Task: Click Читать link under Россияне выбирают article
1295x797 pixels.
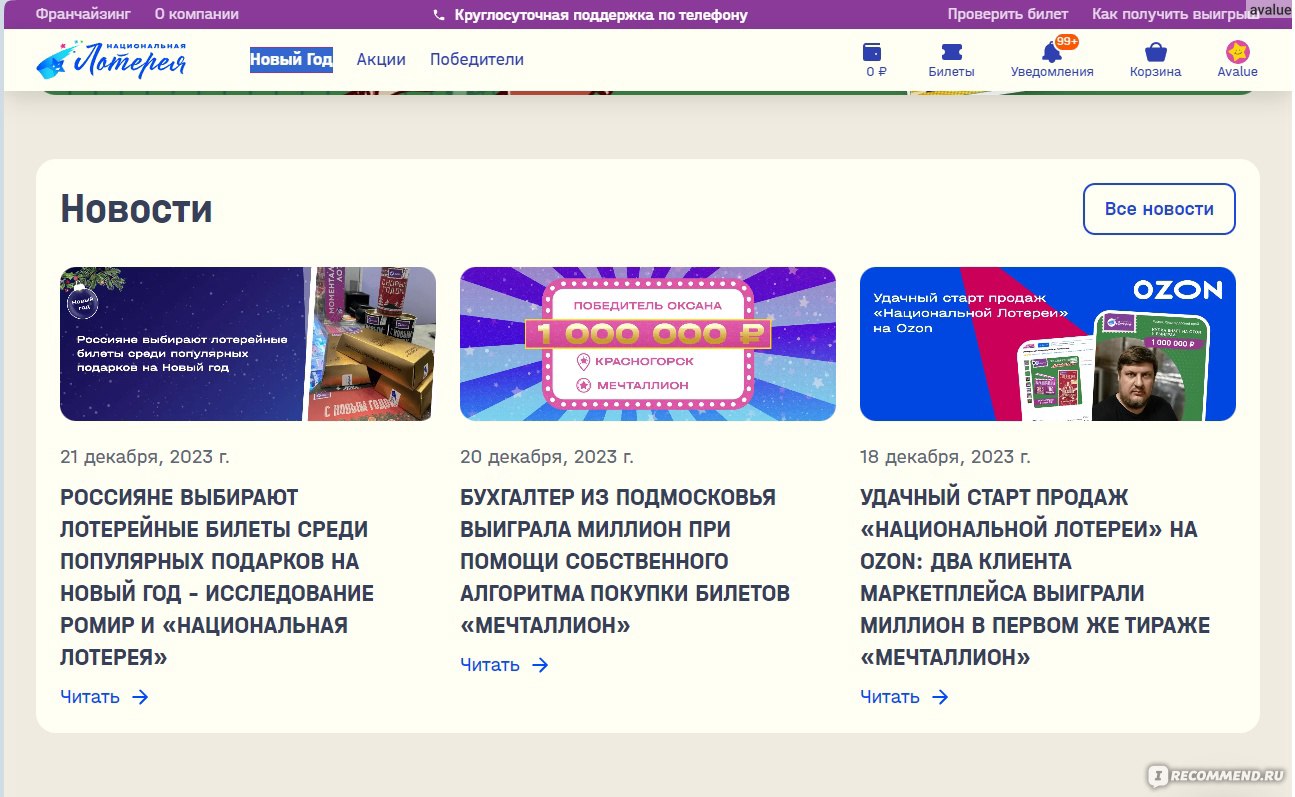Action: 90,697
